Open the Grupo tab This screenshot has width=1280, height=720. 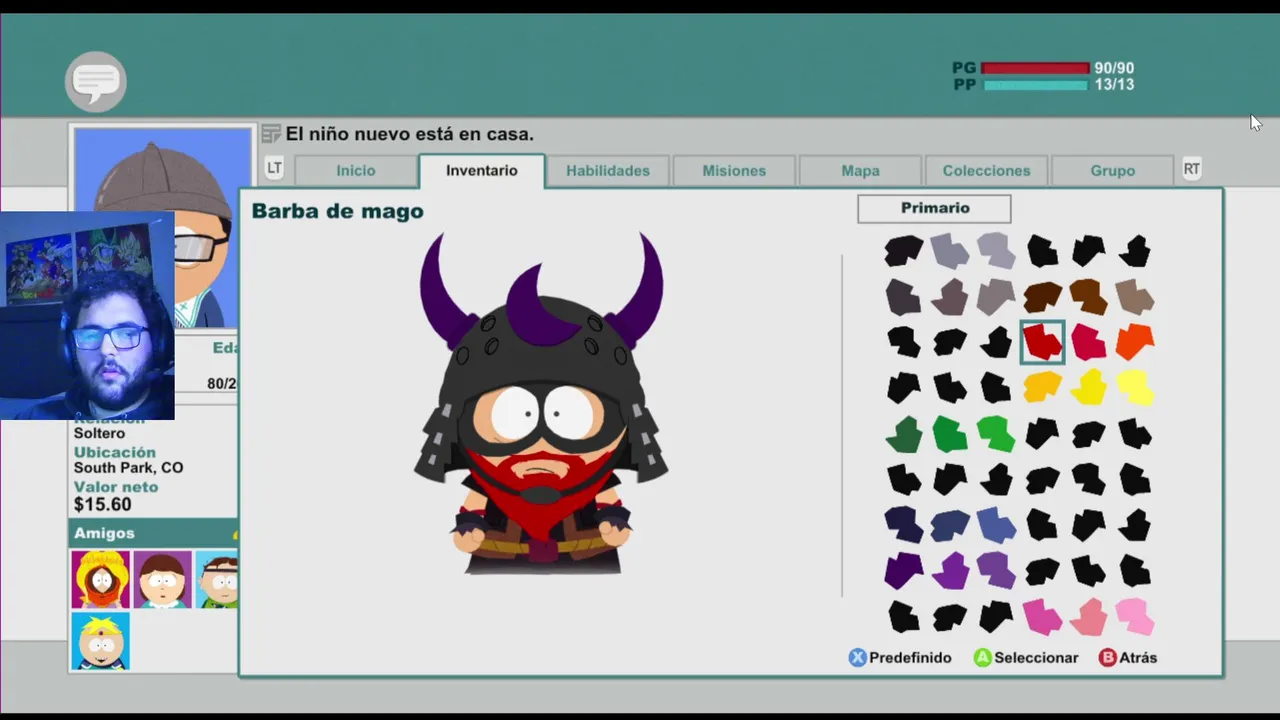[x=1113, y=171]
